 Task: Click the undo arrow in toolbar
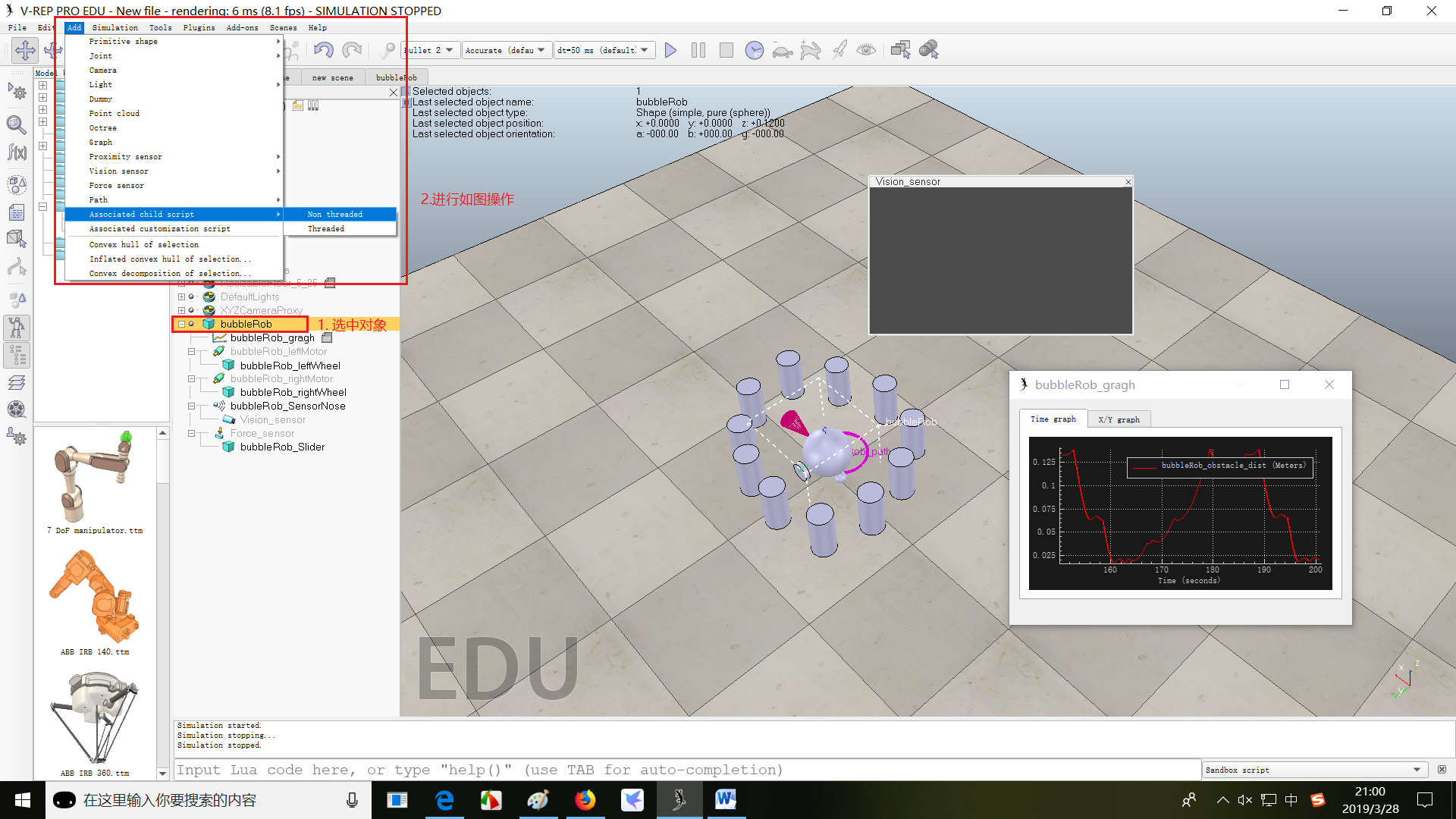click(x=323, y=50)
